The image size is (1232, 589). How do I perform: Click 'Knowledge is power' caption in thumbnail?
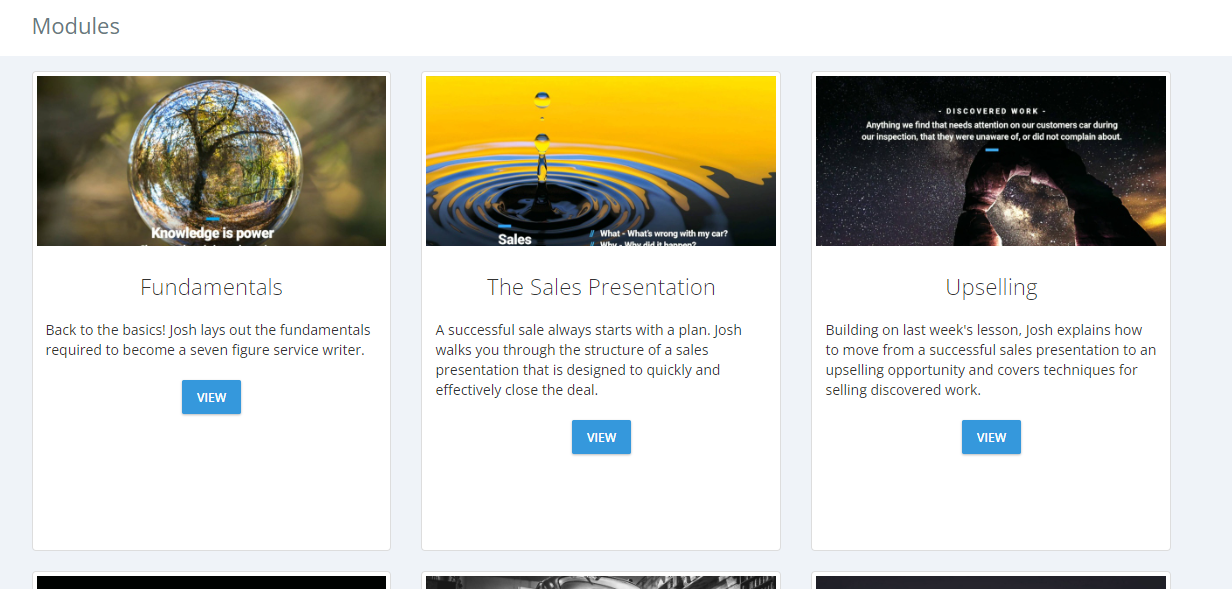click(212, 233)
